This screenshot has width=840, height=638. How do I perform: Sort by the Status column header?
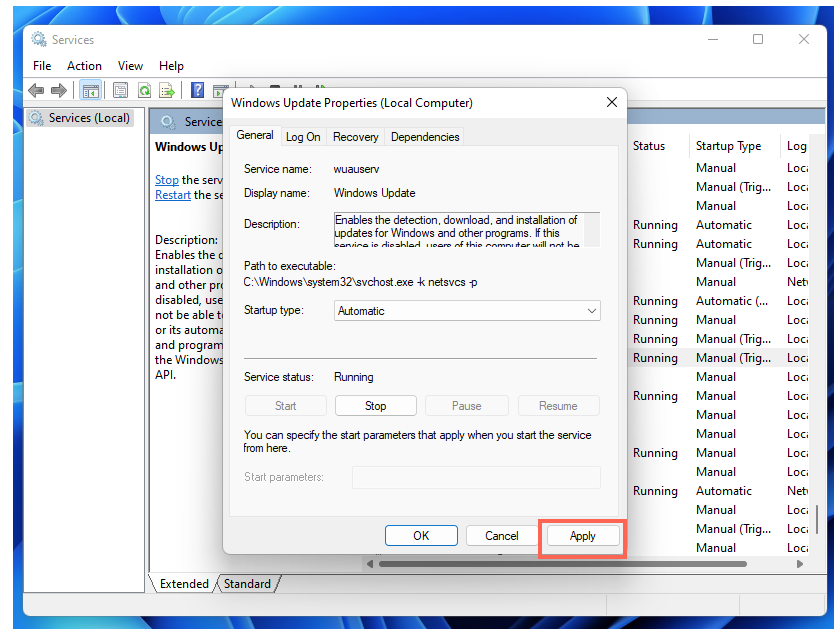649,146
